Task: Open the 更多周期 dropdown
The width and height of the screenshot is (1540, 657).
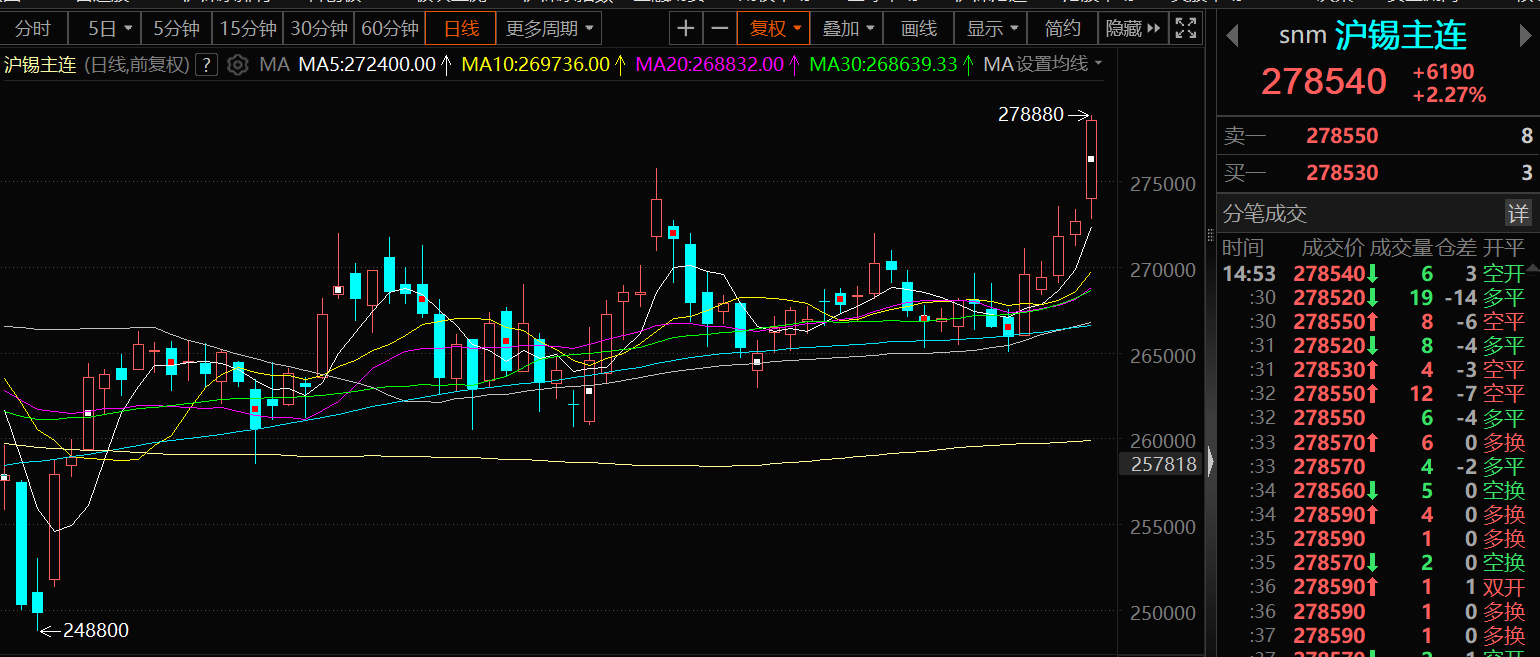Action: pyautogui.click(x=549, y=28)
